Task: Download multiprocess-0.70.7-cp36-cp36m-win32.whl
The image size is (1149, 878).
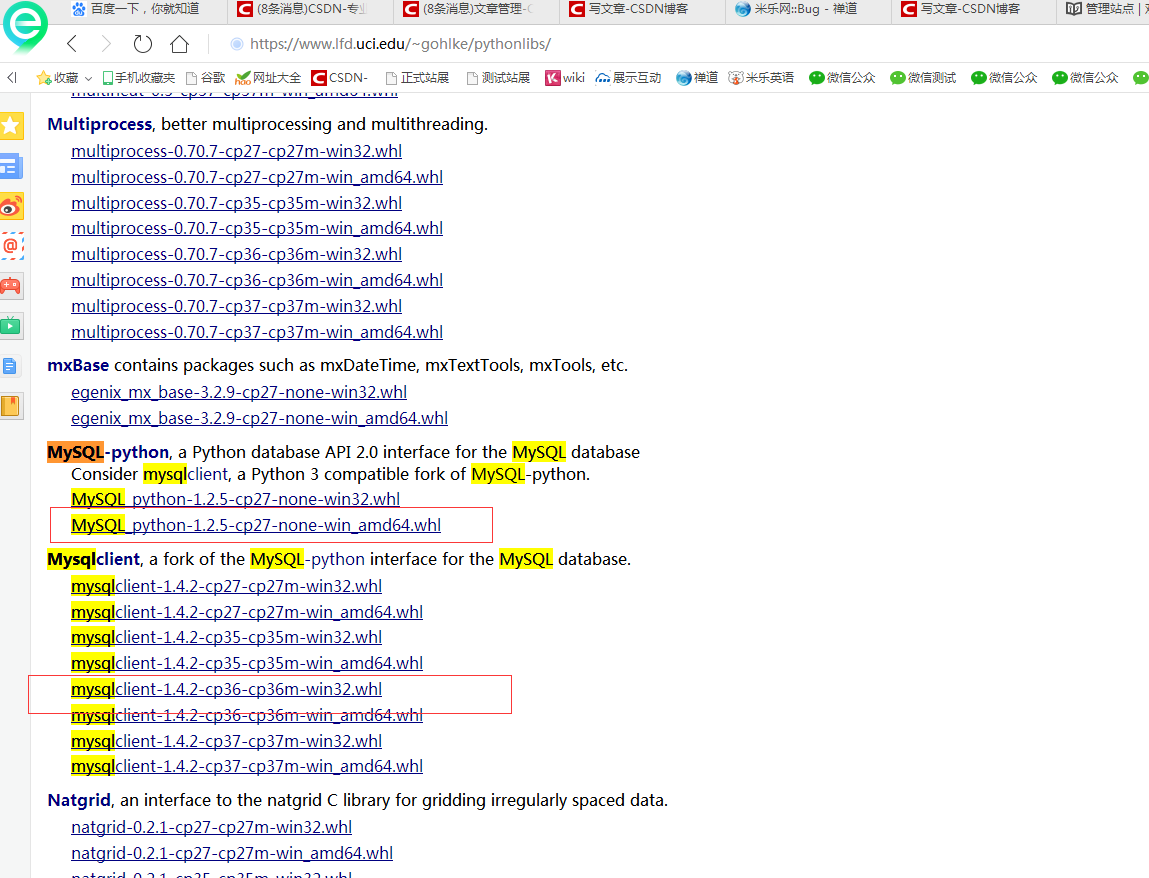Action: [237, 254]
